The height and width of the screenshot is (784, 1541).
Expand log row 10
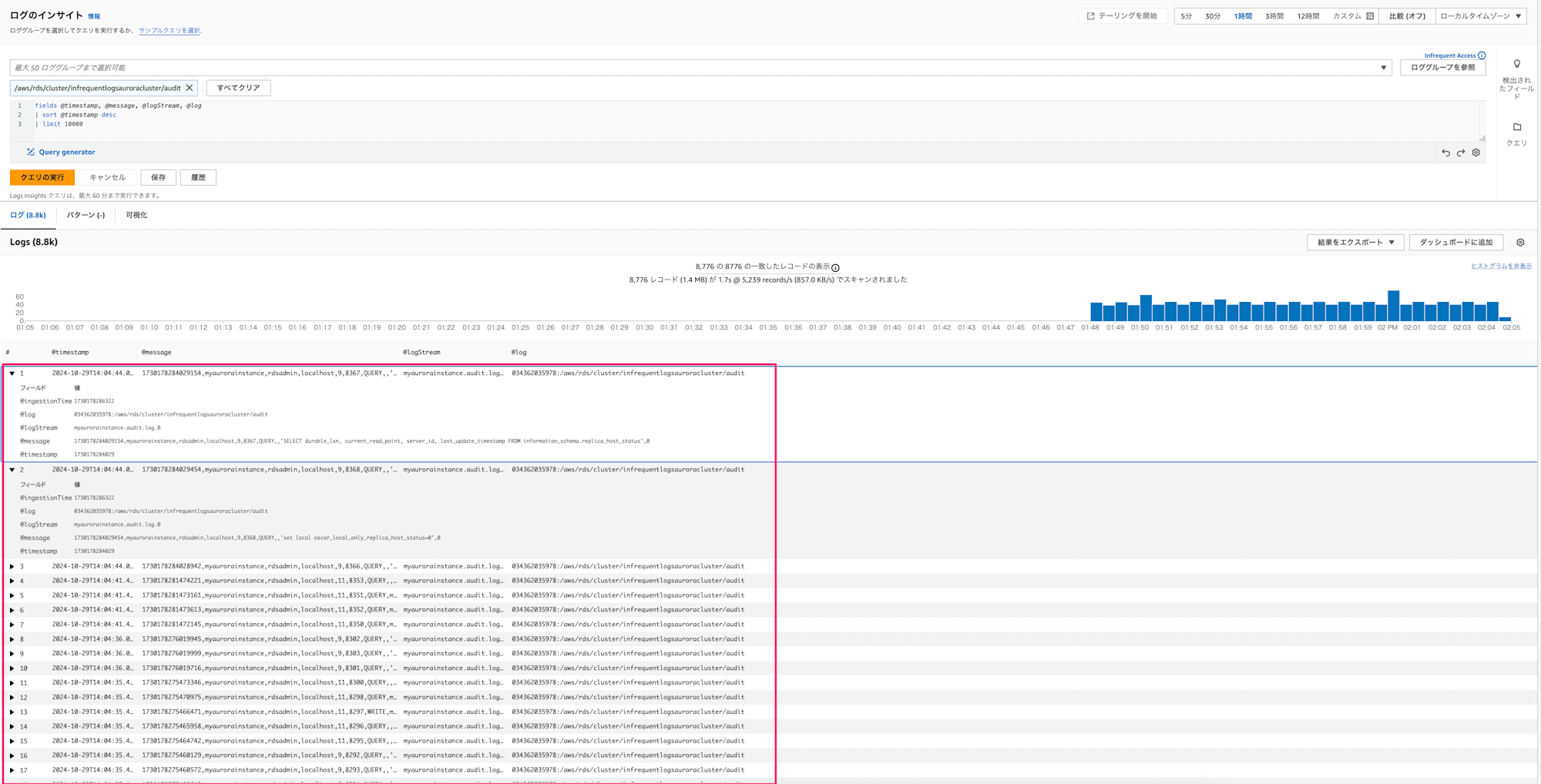[x=12, y=668]
